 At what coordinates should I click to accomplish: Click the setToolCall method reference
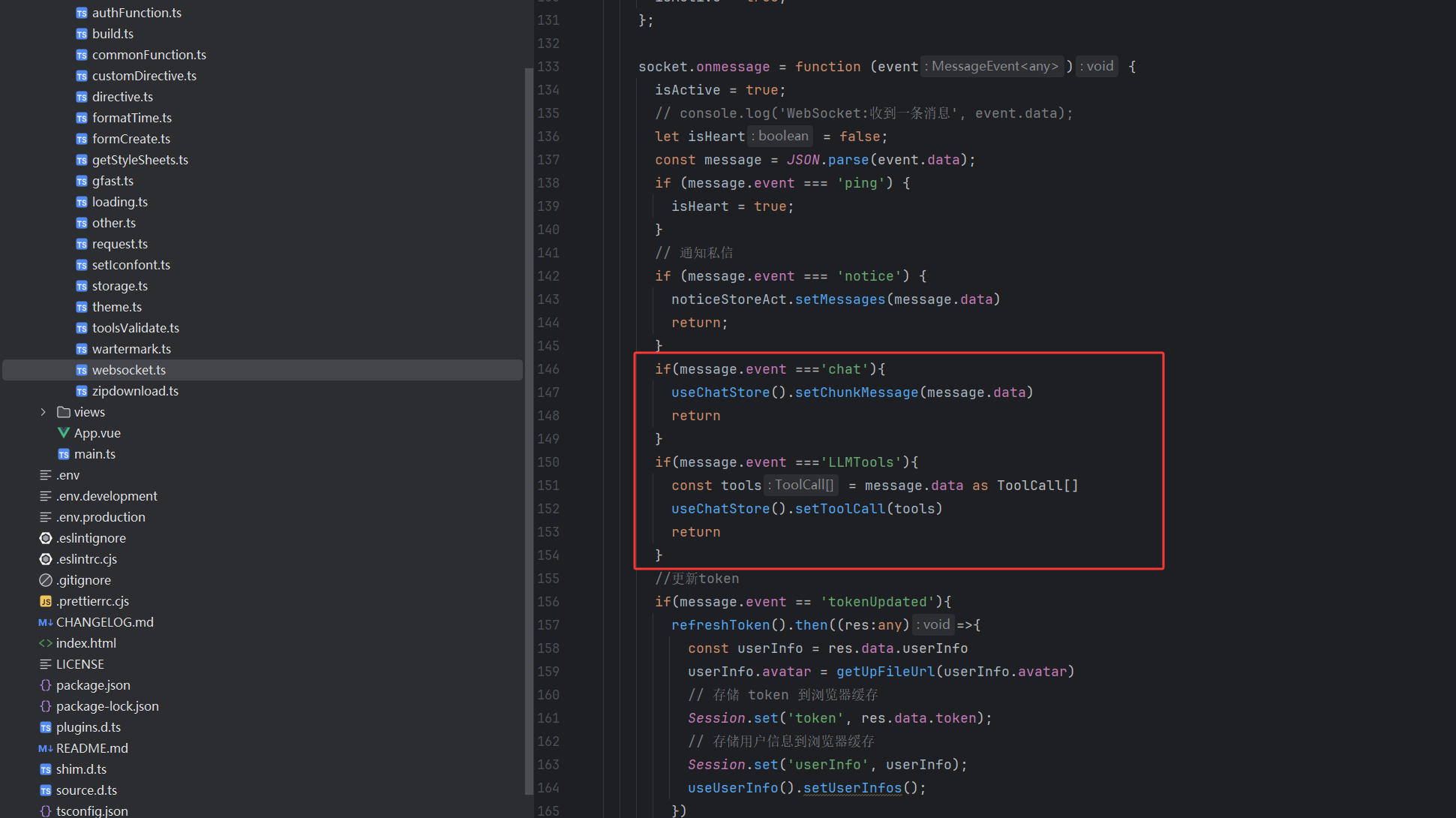(x=839, y=509)
